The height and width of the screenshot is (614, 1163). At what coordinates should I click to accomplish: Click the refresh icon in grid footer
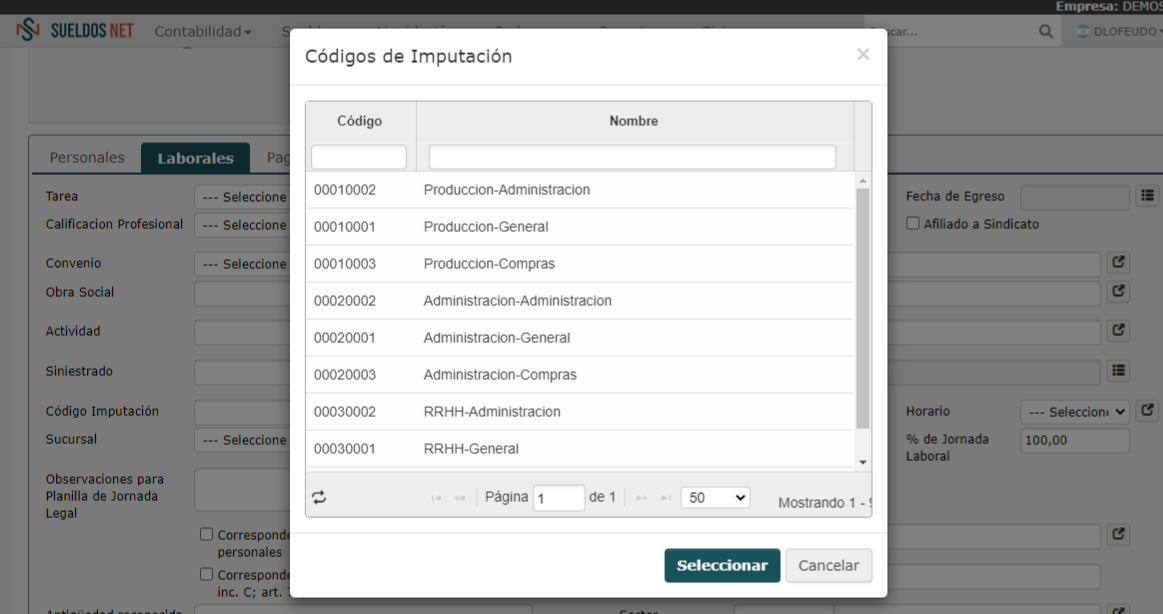point(319,498)
